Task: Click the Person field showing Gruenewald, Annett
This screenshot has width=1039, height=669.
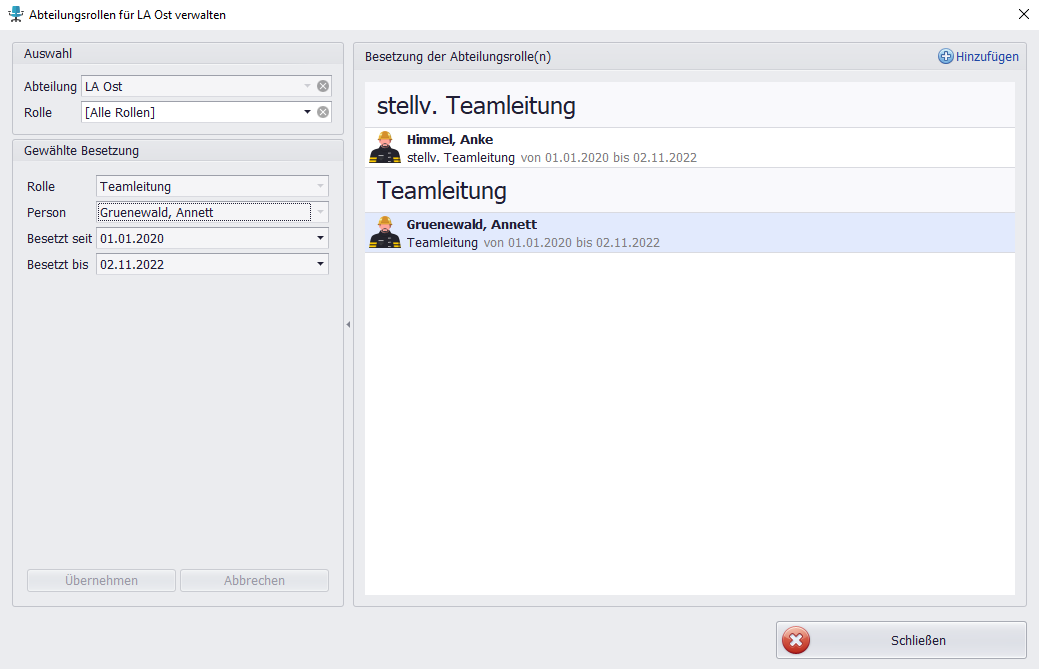Action: point(204,212)
